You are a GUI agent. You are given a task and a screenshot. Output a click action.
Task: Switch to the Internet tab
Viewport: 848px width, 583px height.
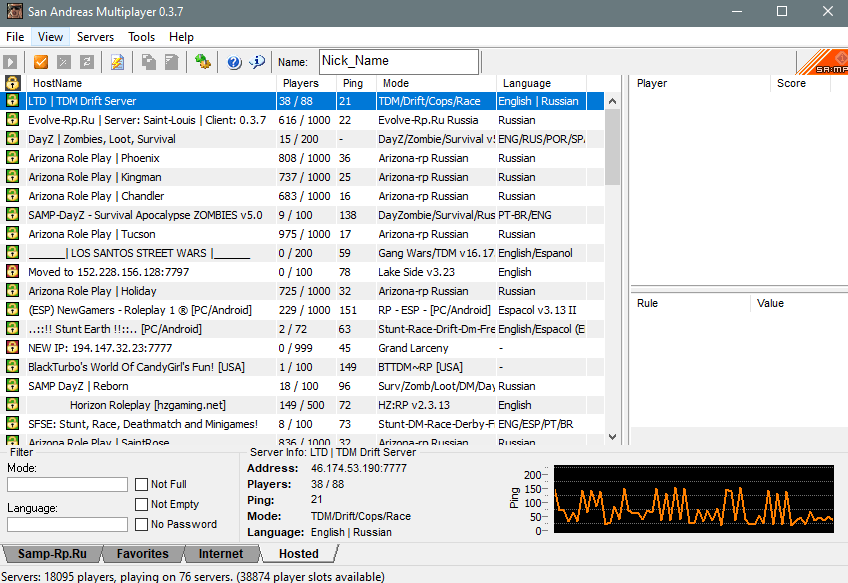click(x=221, y=554)
